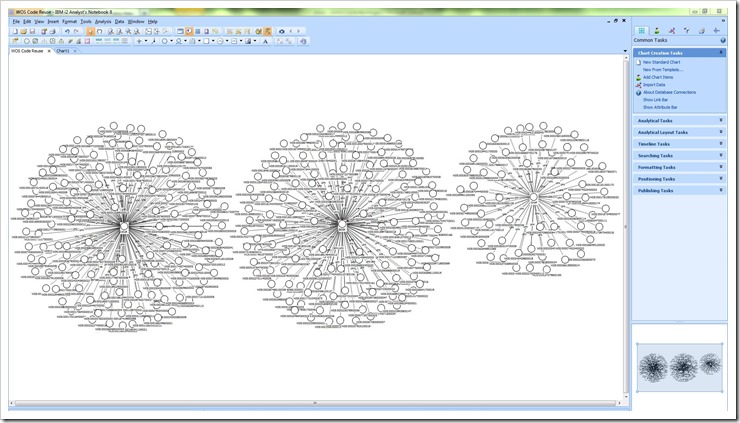The image size is (740, 423).
Task: Click the New chart toolbar icon
Action: 15,32
